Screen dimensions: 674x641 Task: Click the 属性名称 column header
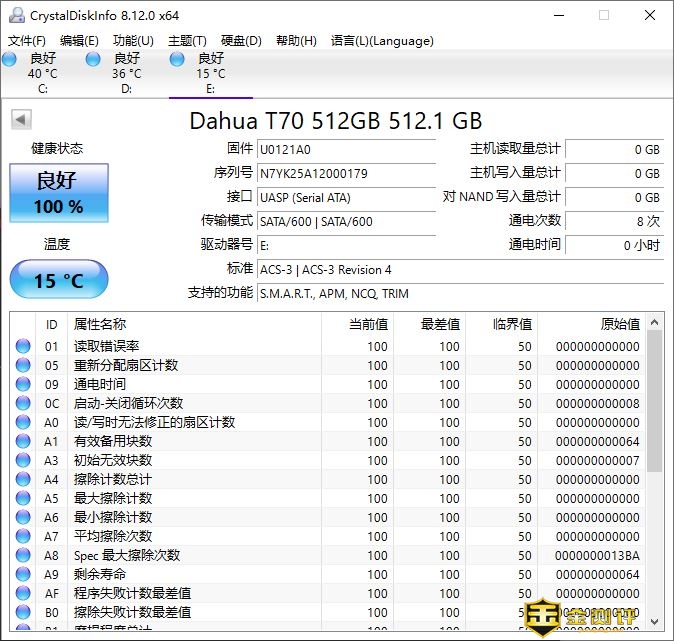(x=100, y=324)
